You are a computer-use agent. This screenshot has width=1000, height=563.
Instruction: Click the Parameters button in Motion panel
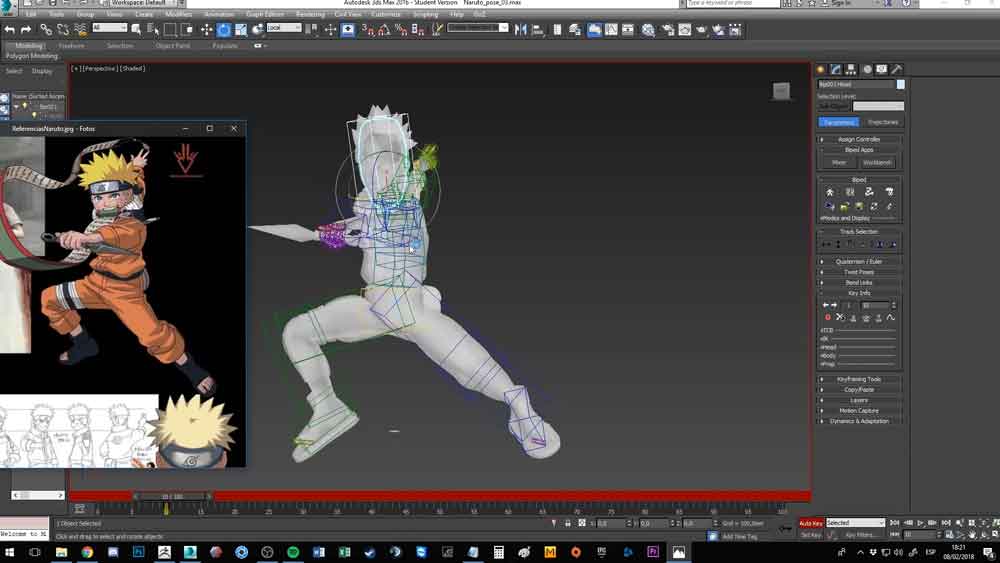[839, 122]
